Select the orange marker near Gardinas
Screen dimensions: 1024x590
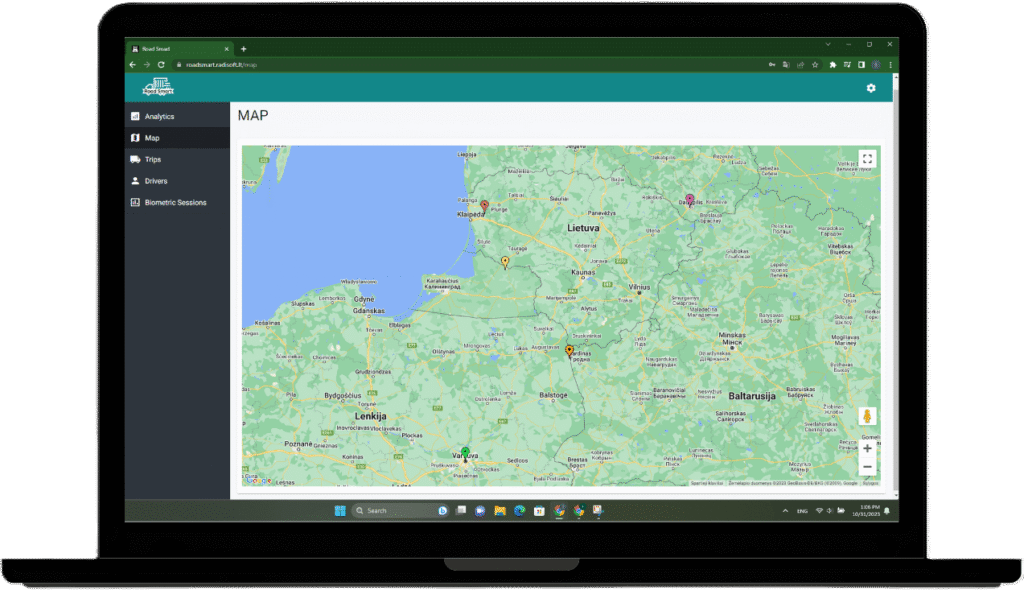pos(569,350)
